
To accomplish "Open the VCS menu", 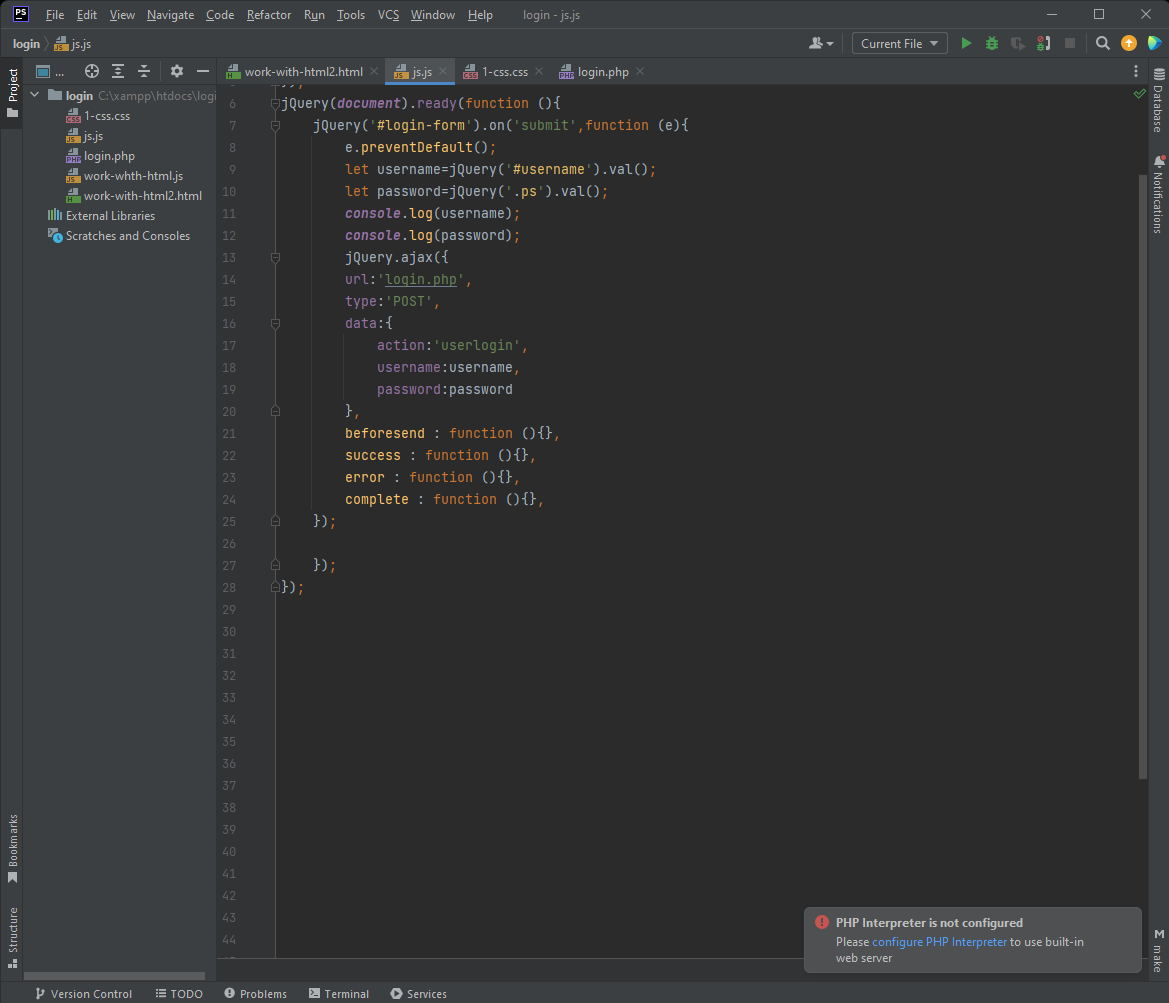I will point(388,15).
